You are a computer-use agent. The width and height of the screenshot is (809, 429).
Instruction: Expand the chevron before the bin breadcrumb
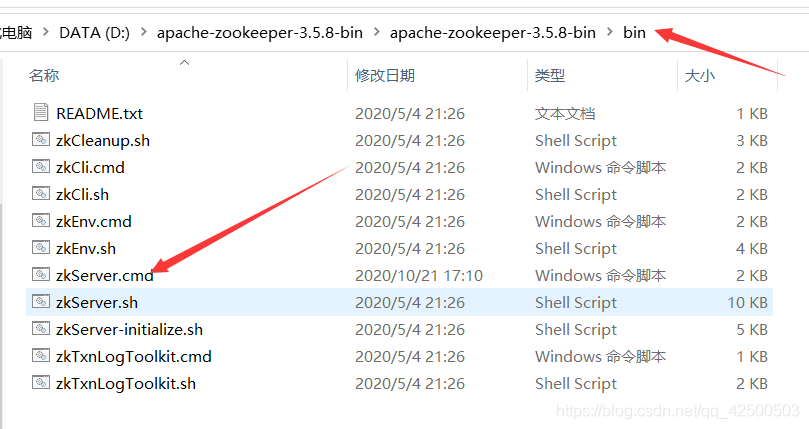(x=610, y=33)
